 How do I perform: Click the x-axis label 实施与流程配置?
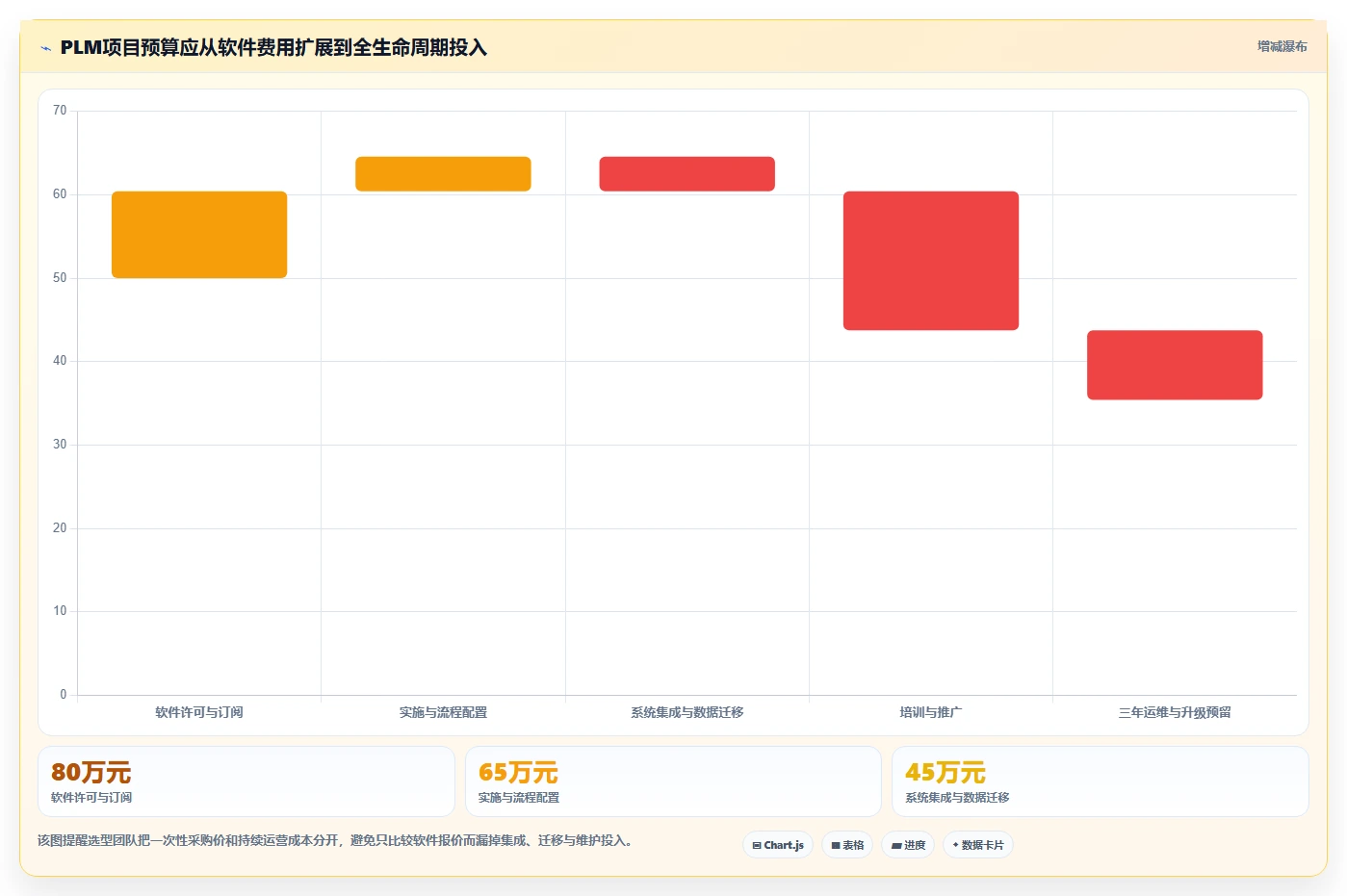443,712
